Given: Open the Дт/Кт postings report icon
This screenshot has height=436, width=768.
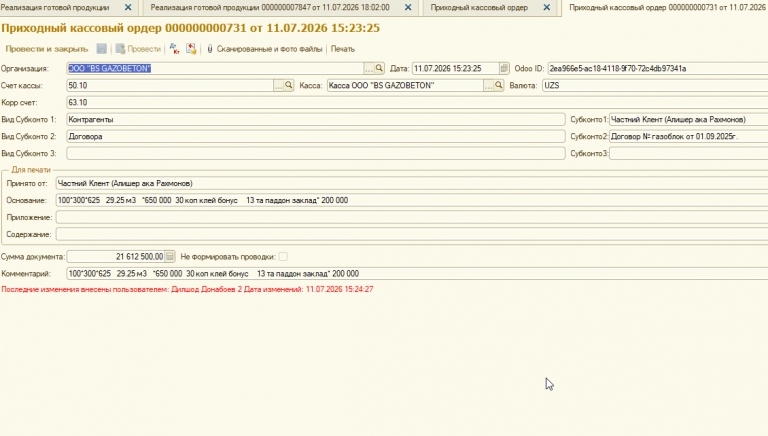Looking at the screenshot, I should 175,49.
